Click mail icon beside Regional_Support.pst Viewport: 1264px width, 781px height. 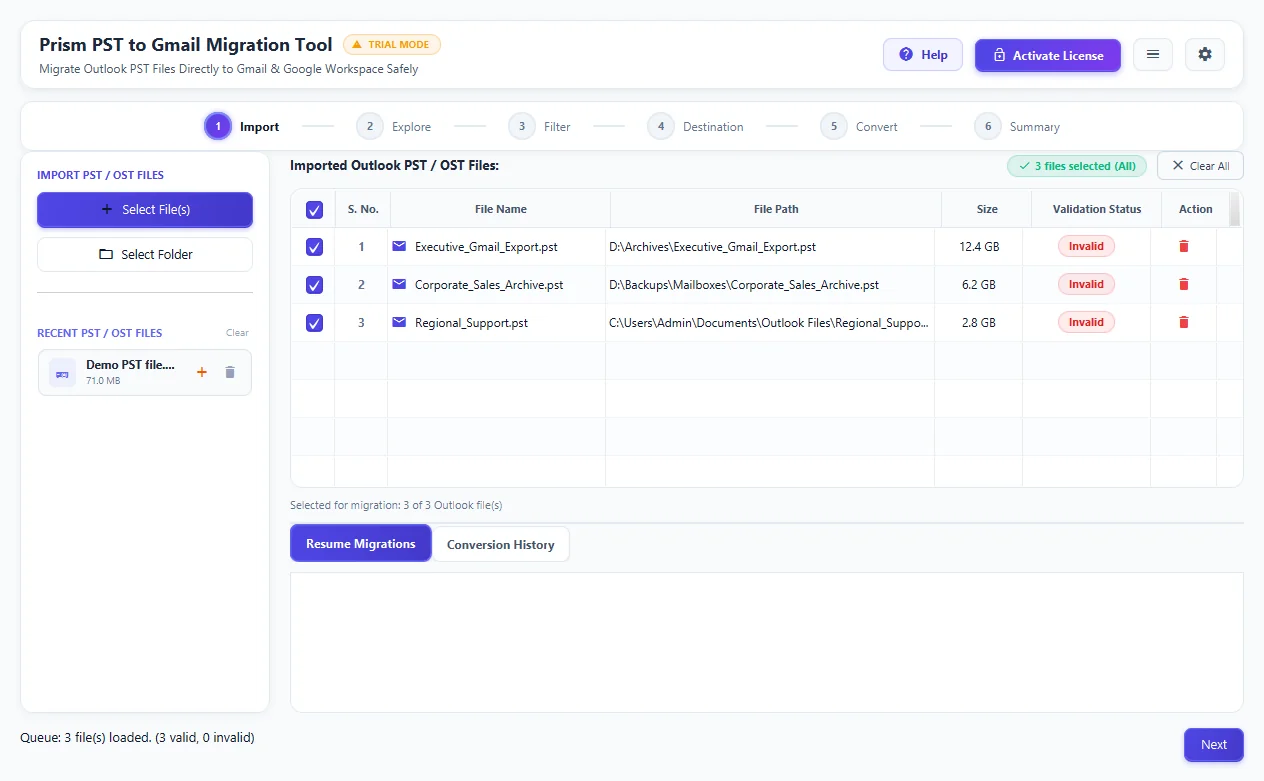[x=400, y=322]
